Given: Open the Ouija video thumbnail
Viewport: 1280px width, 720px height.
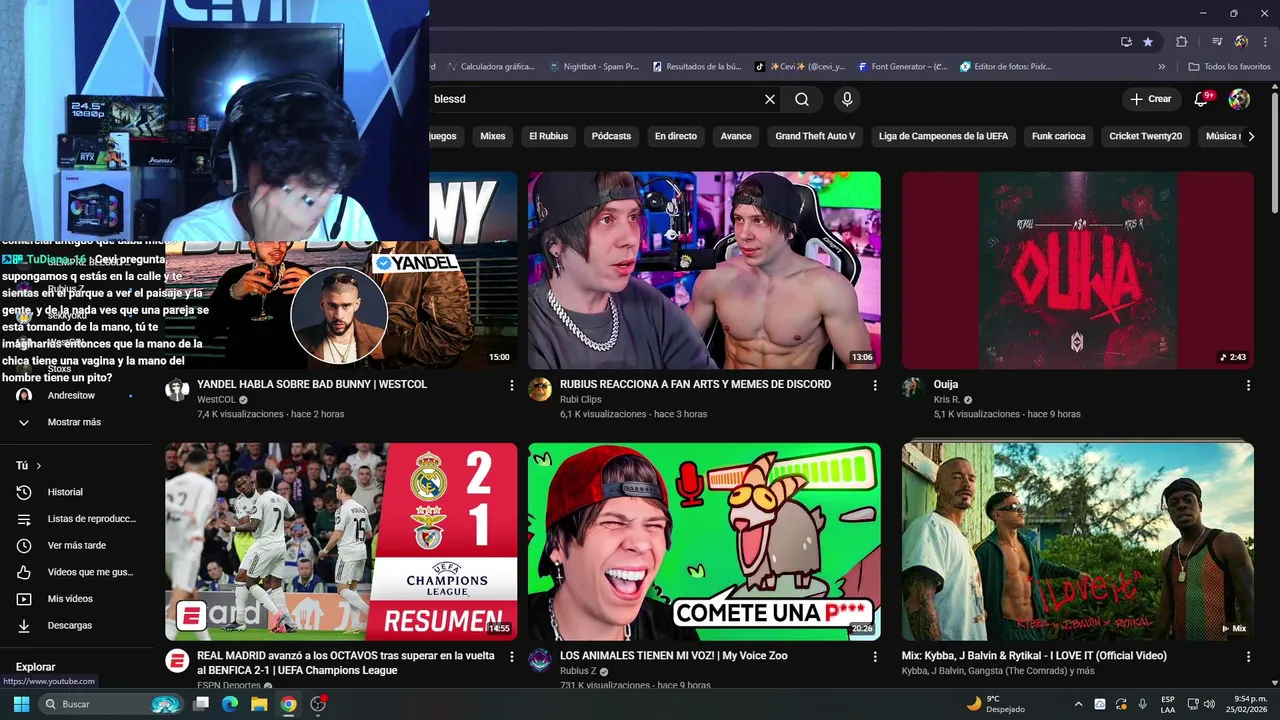Looking at the screenshot, I should 1078,270.
